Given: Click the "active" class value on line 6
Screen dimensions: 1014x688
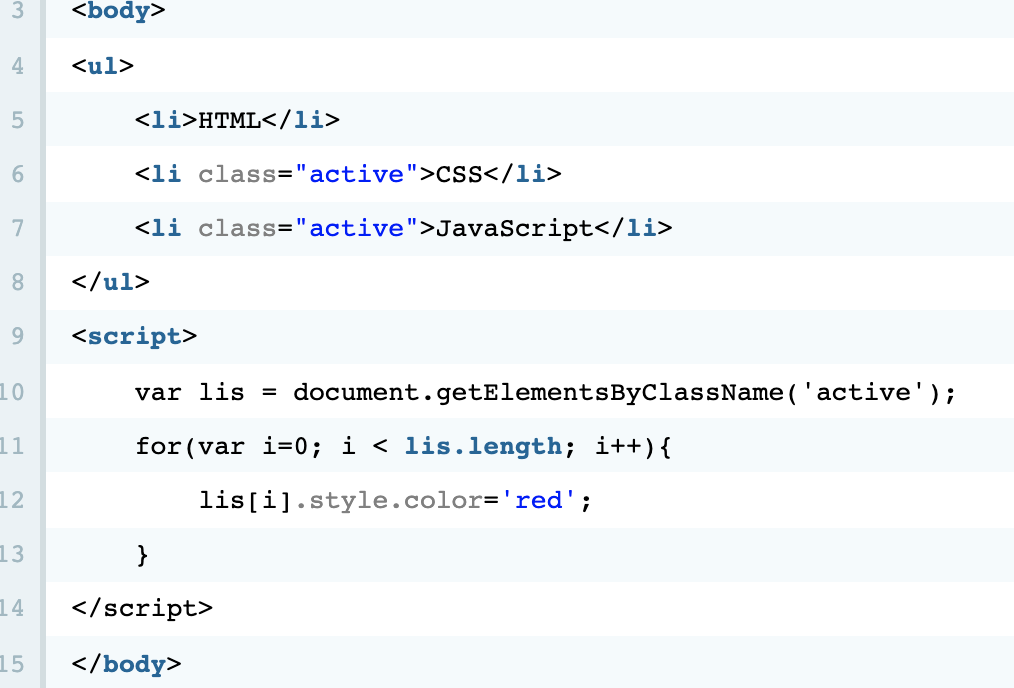Looking at the screenshot, I should pyautogui.click(x=356, y=174).
